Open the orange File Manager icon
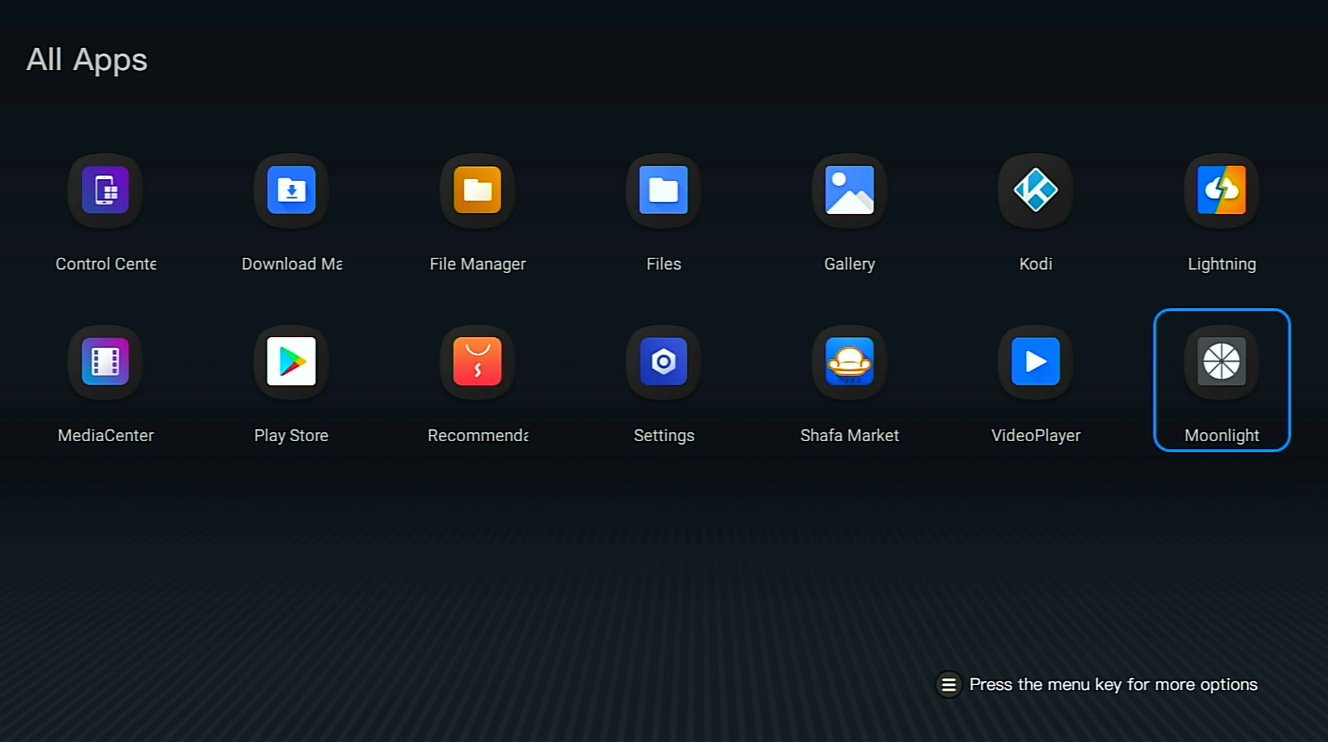This screenshot has width=1328, height=742. (x=477, y=190)
